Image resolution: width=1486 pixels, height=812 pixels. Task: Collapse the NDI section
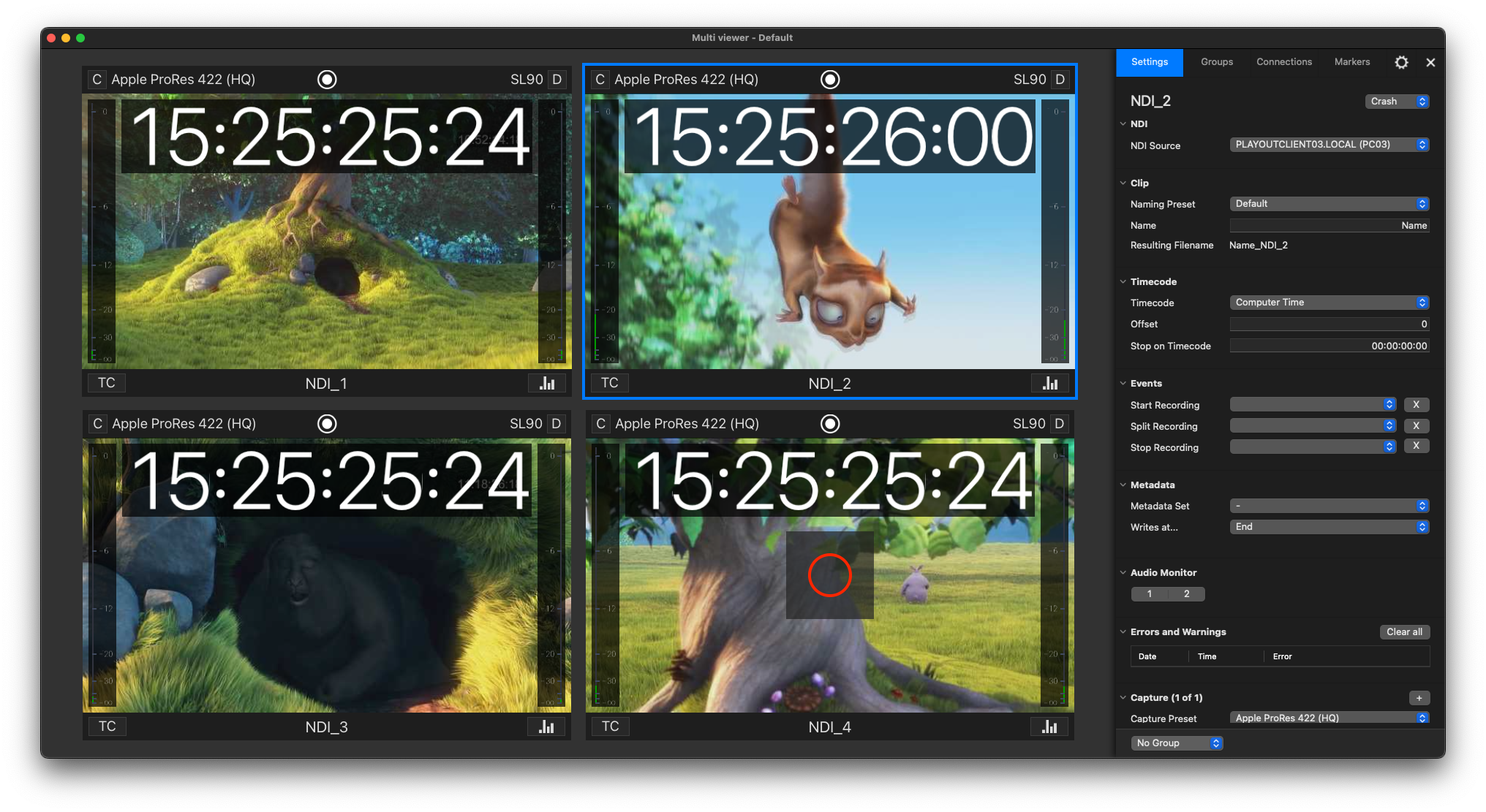tap(1123, 124)
